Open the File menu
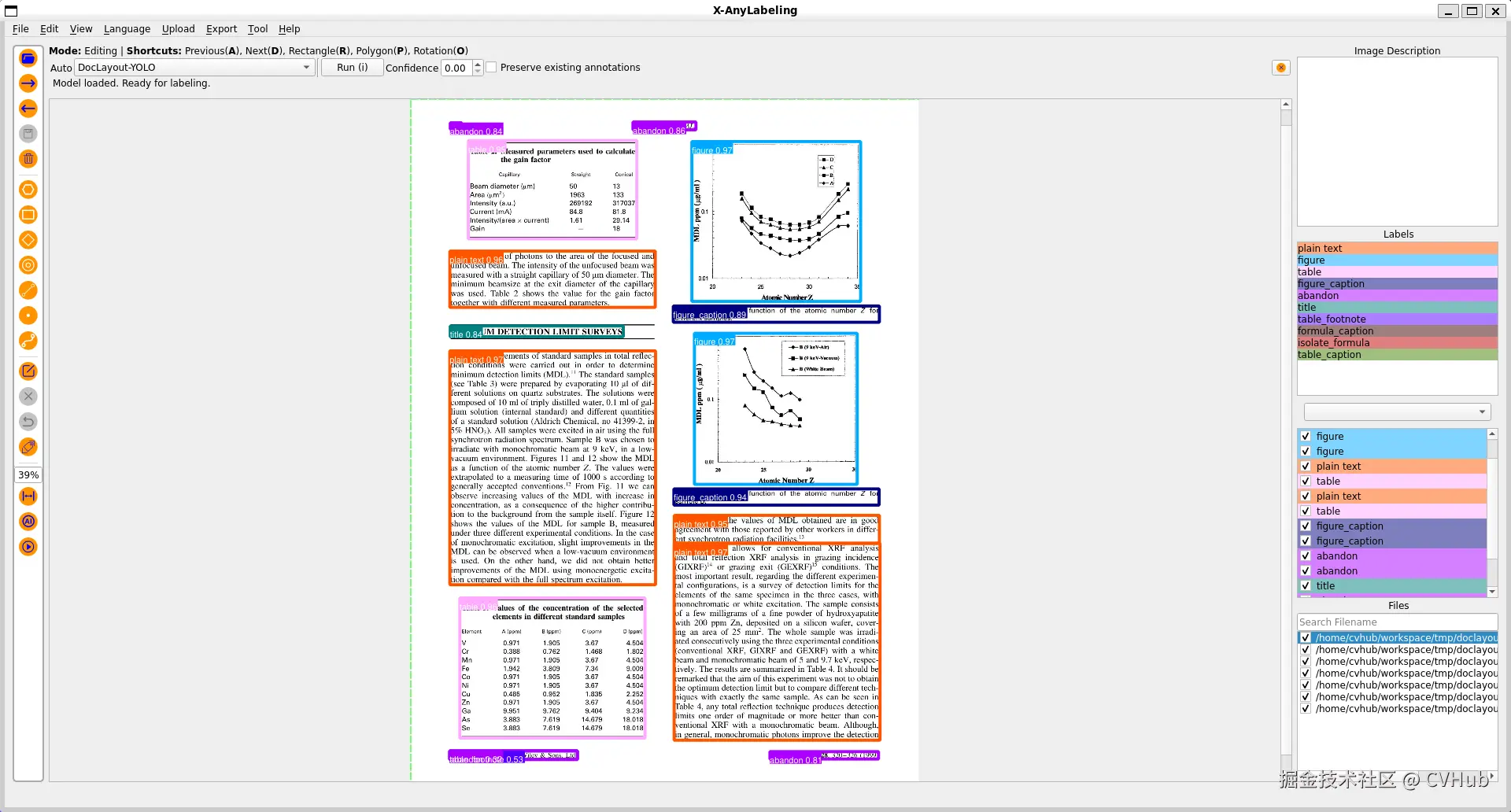The width and height of the screenshot is (1511, 812). pos(20,29)
